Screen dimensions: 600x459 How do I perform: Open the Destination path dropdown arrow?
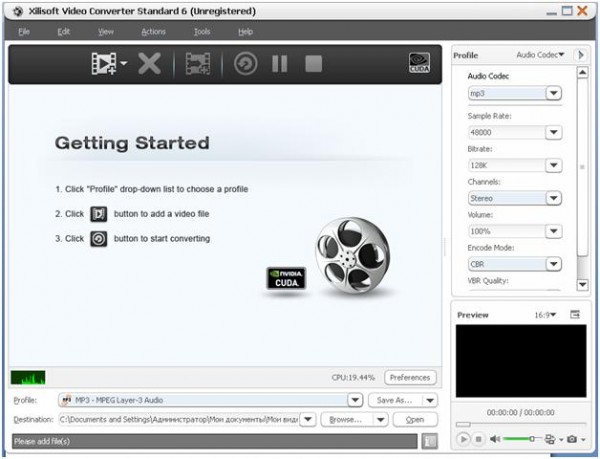click(x=308, y=420)
